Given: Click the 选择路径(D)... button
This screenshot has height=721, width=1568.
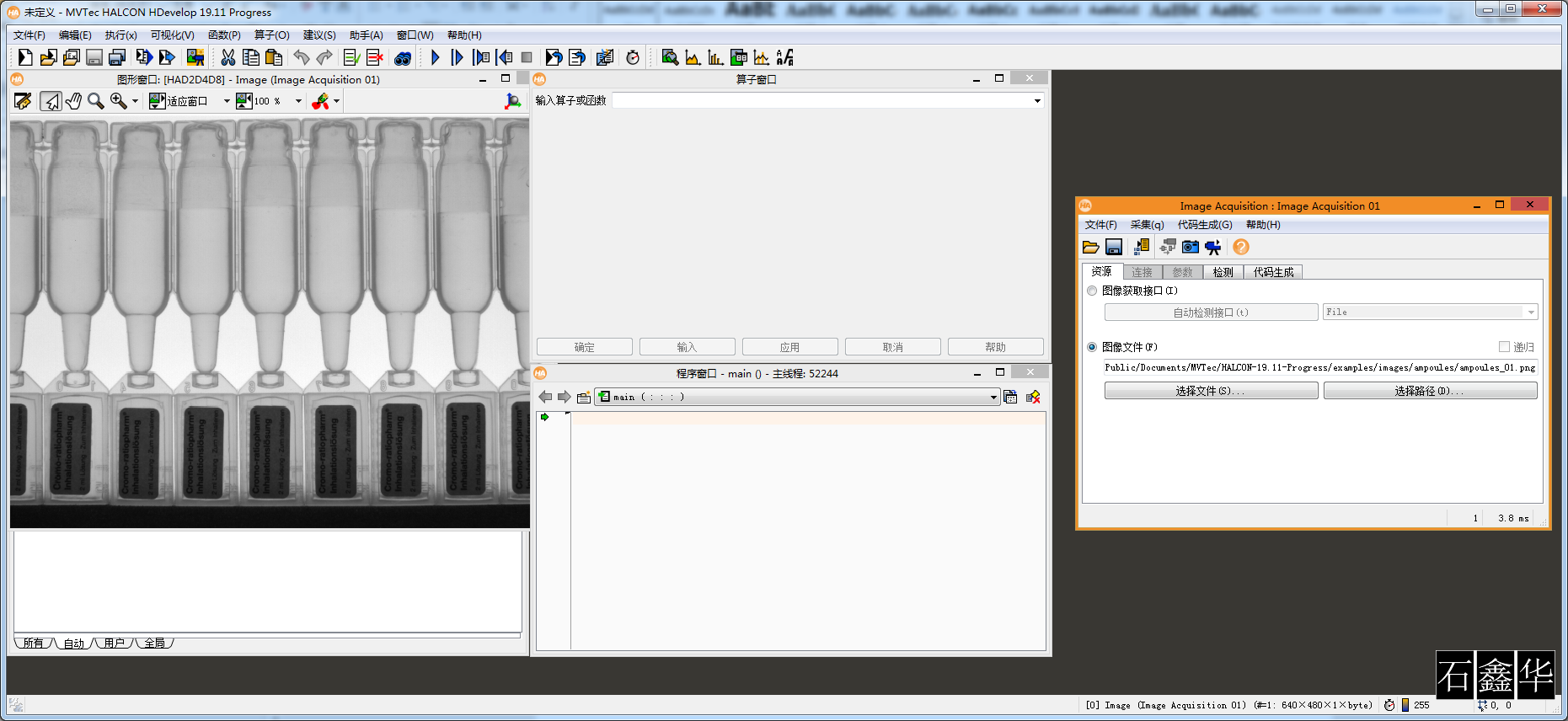Looking at the screenshot, I should 1430,391.
